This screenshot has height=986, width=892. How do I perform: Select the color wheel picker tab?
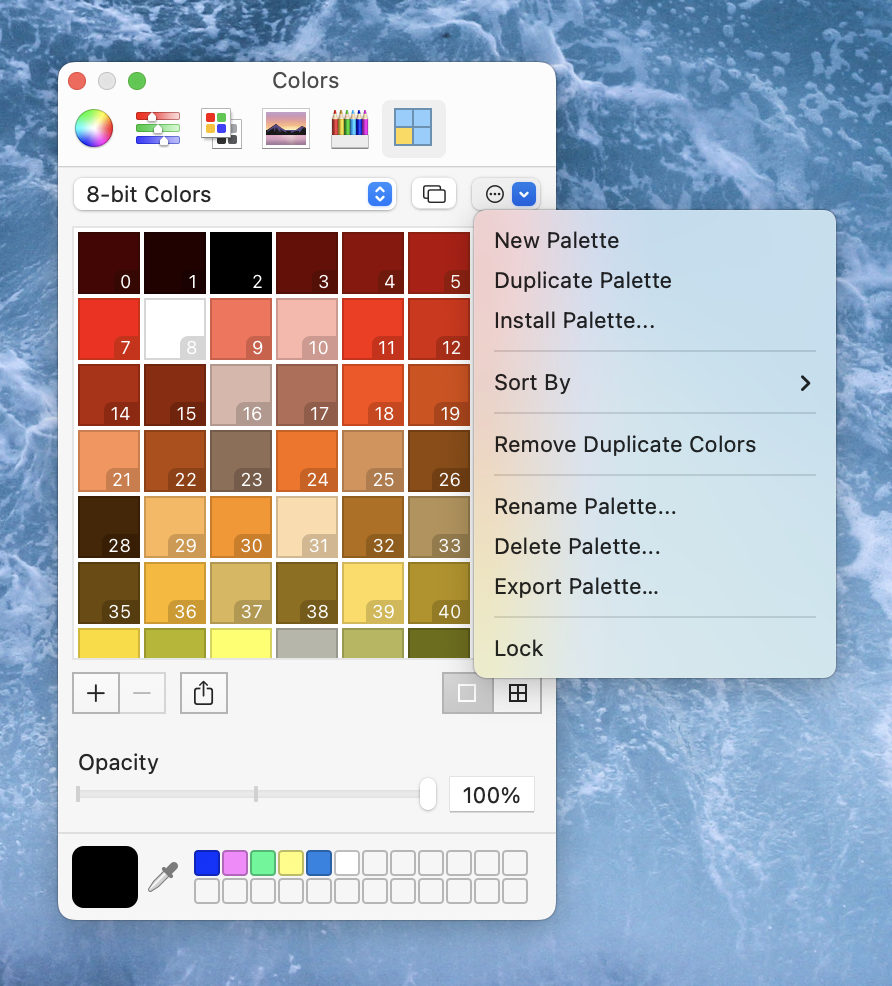[94, 128]
